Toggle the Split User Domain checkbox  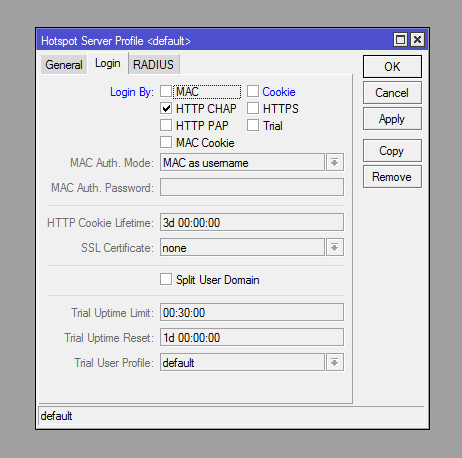click(166, 279)
